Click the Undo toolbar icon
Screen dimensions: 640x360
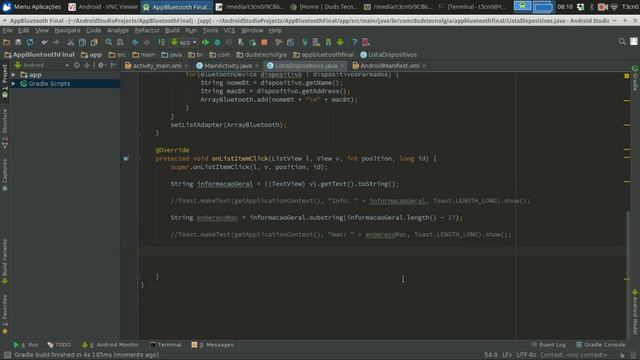(x=44, y=42)
